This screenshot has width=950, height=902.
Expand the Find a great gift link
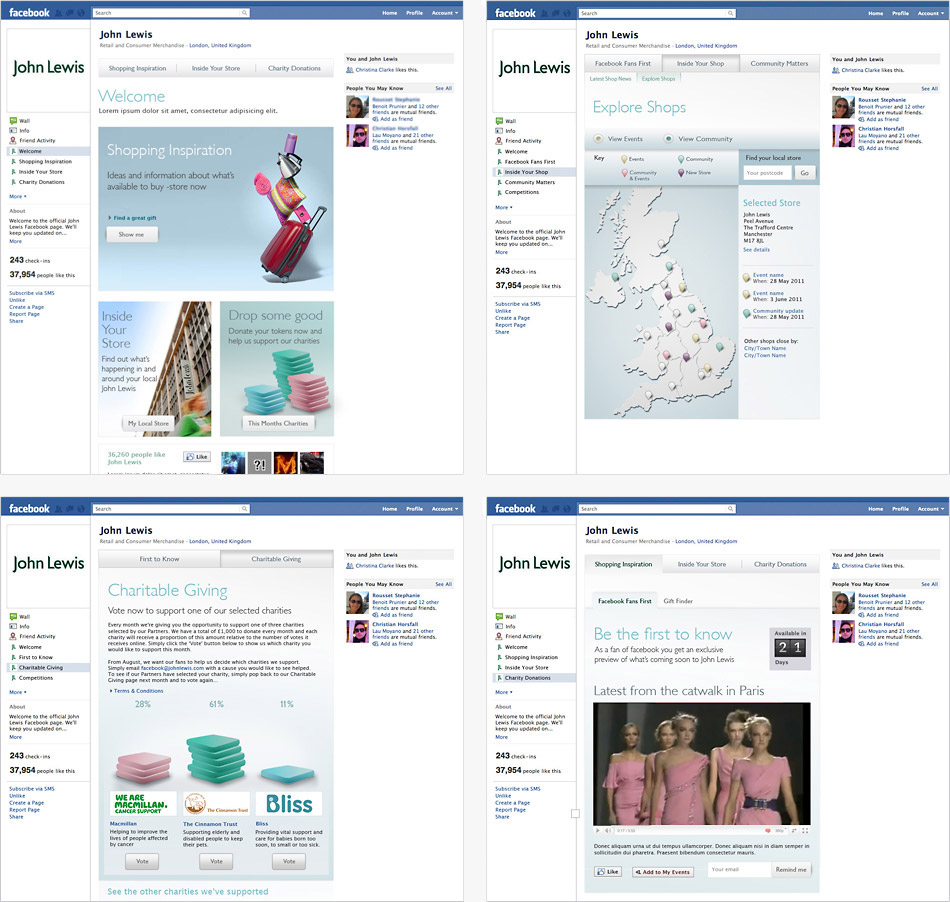point(132,217)
